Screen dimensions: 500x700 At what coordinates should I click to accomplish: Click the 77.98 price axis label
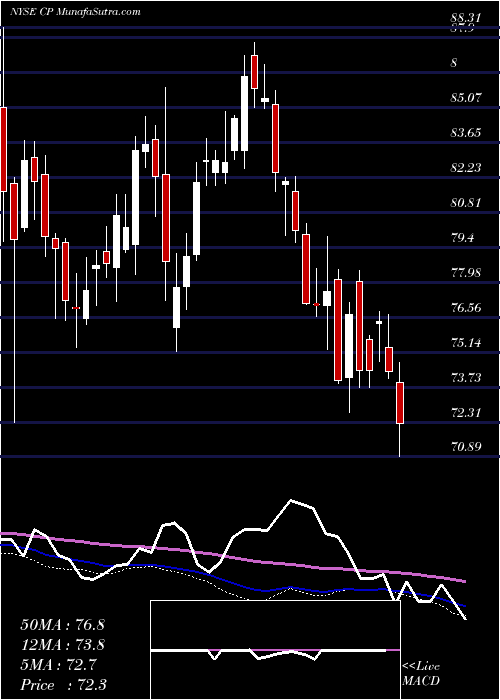pyautogui.click(x=466, y=272)
